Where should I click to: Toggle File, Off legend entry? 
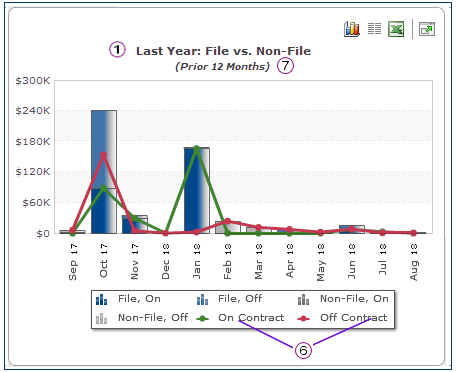click(x=229, y=299)
